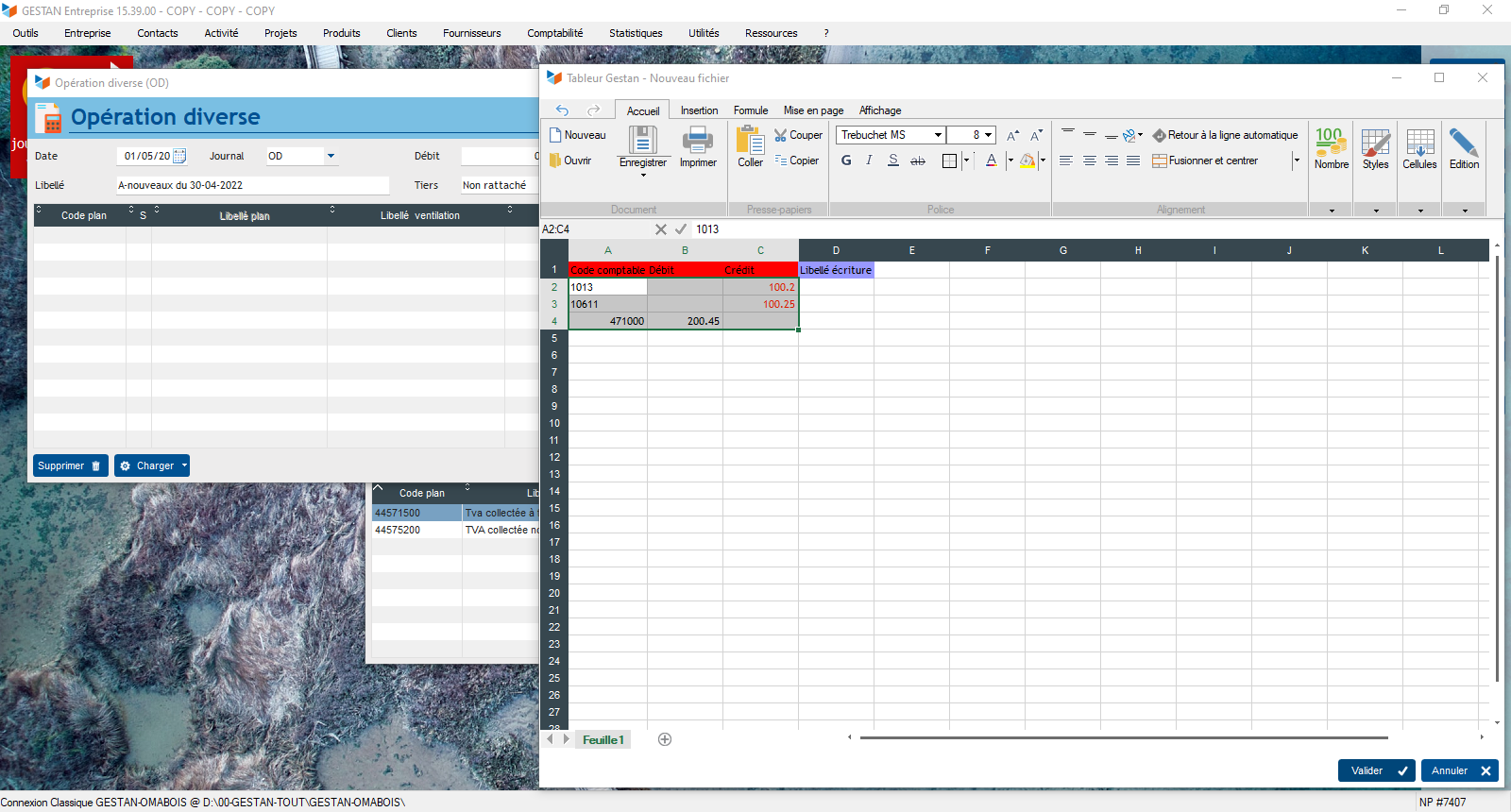
Task: Click the undo arrow in the spreadsheet
Action: [563, 110]
